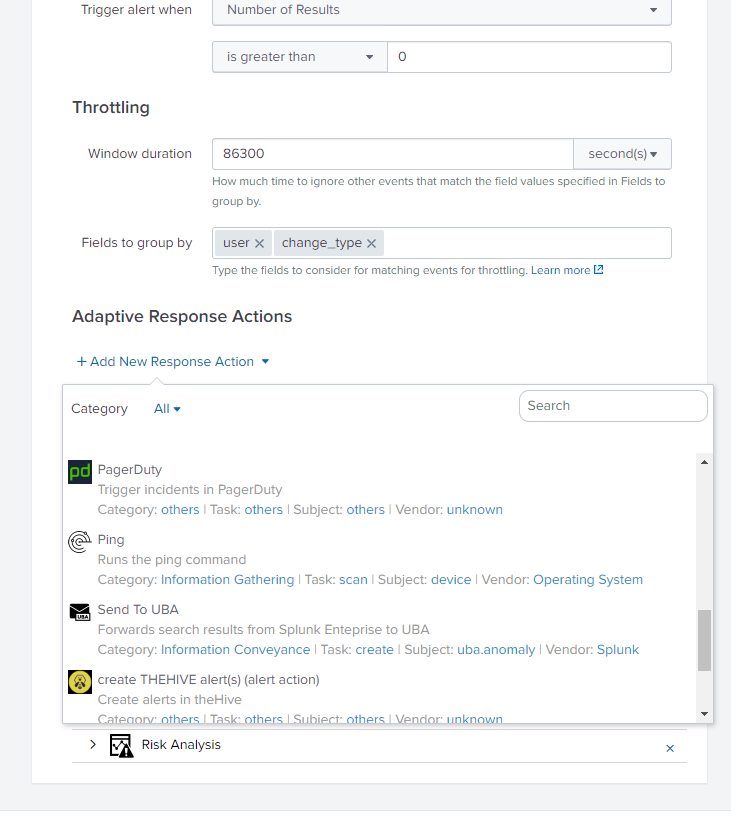Filter by task create
The width and height of the screenshot is (731, 819).
[374, 650]
